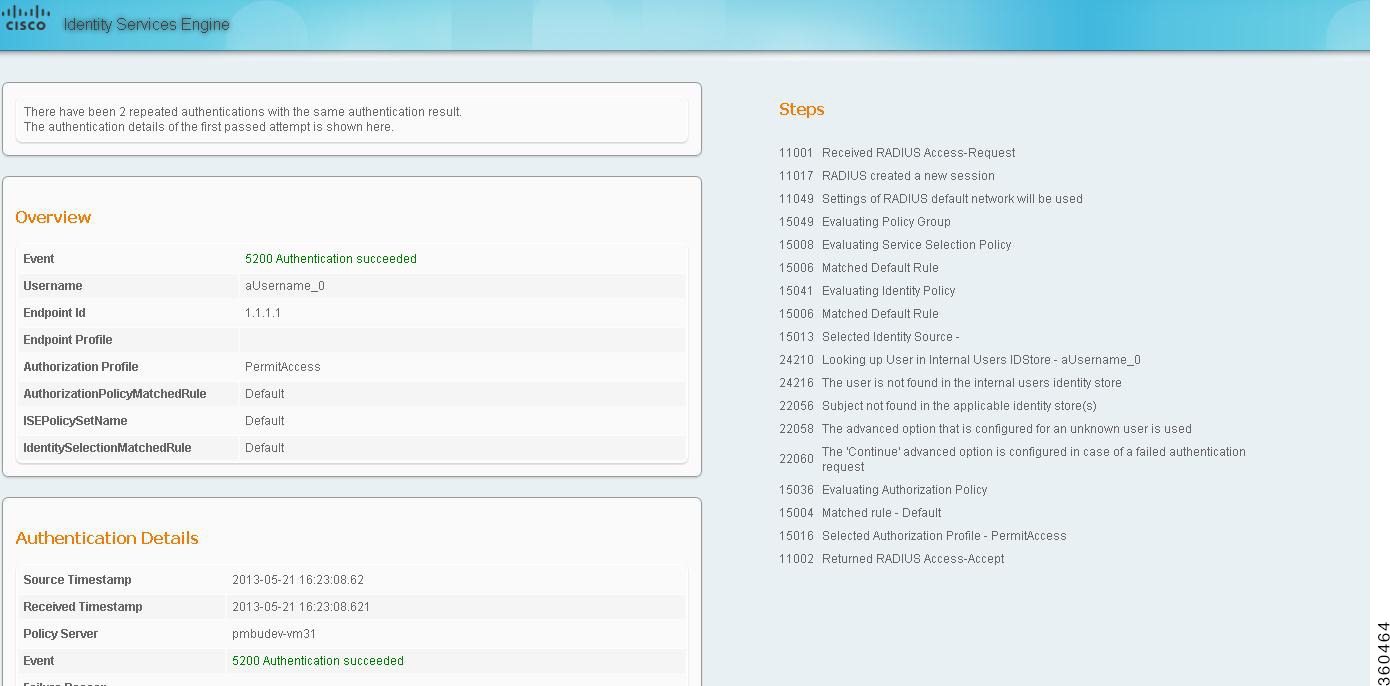This screenshot has height=686, width=1390.
Task: Click step 11002 Returned RADIUS Access-Accept
Action: click(892, 559)
